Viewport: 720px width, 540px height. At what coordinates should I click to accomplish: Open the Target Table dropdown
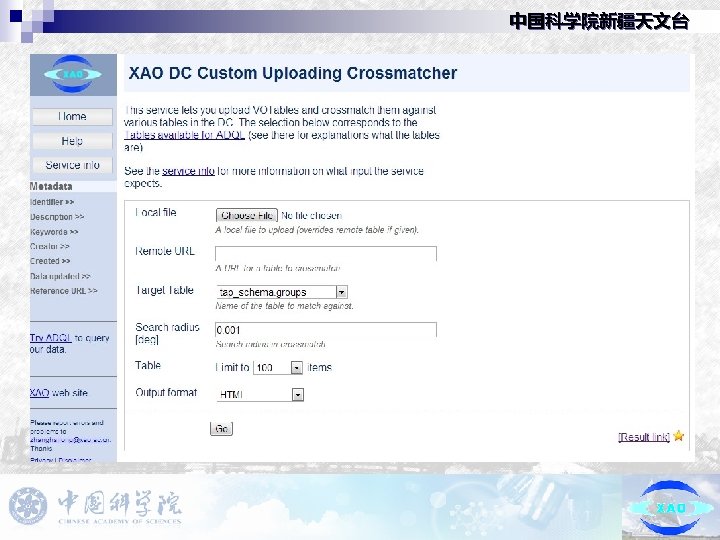pyautogui.click(x=282, y=292)
